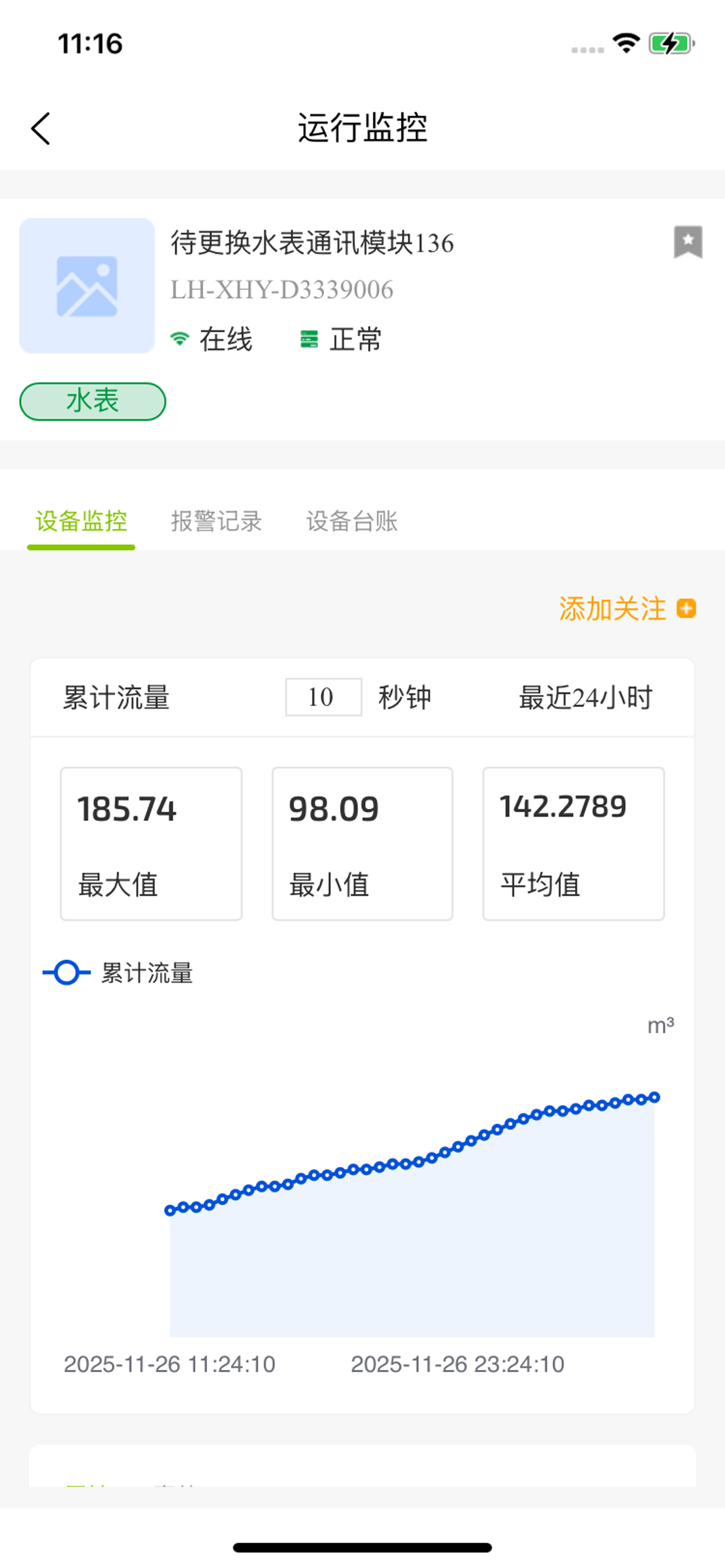Tap the device image placeholder thumbnail

coord(87,286)
